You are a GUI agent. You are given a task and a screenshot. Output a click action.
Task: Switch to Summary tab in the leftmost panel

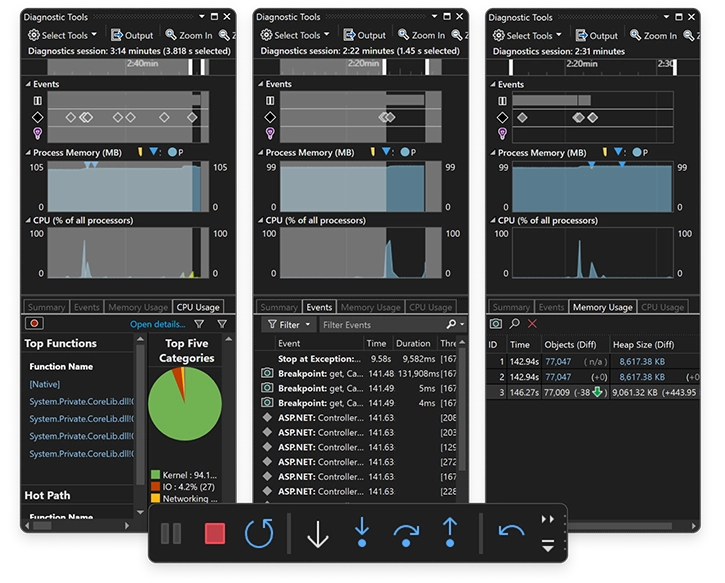click(46, 307)
